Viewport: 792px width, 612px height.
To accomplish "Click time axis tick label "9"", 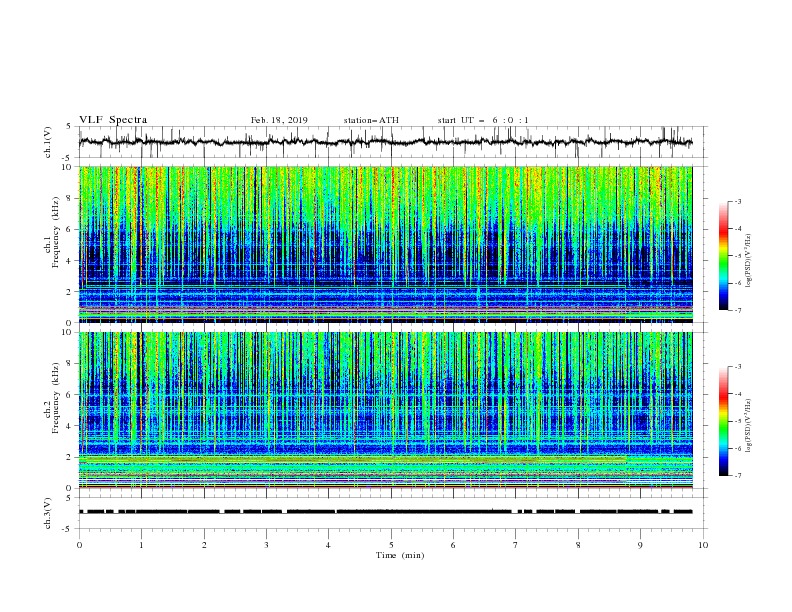I will (x=640, y=545).
